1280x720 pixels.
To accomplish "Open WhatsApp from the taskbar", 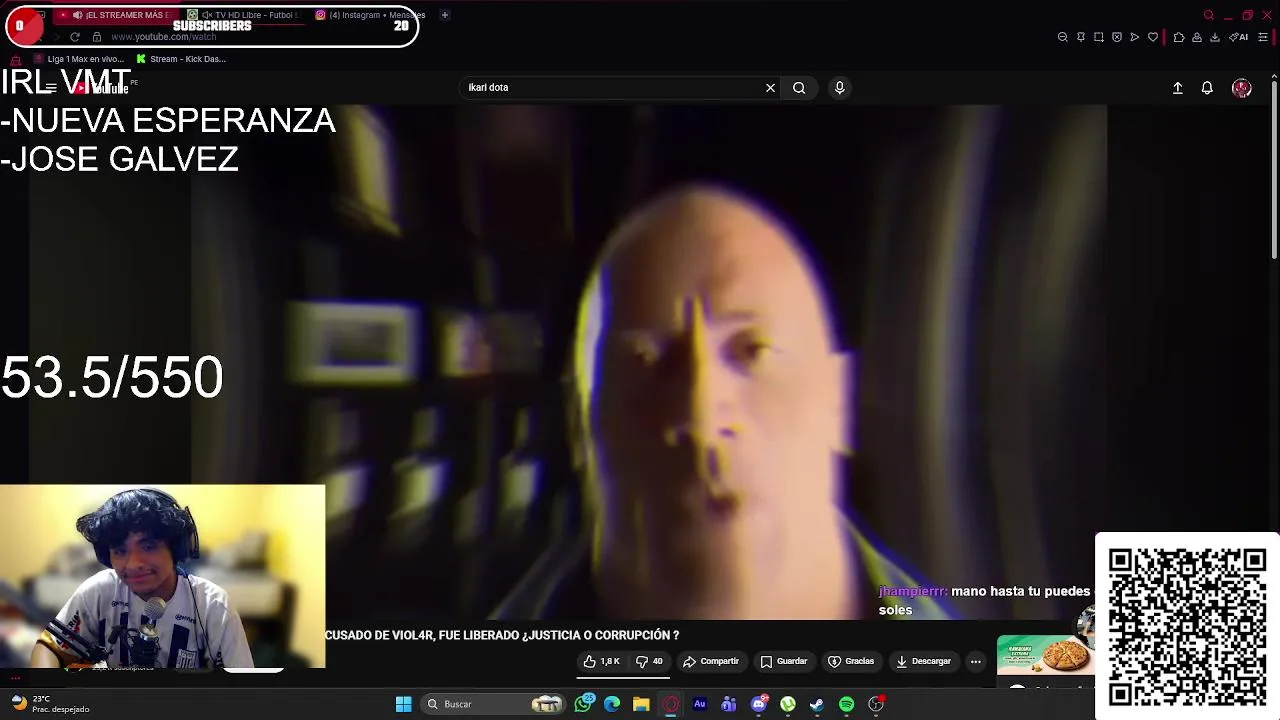I will pos(584,704).
